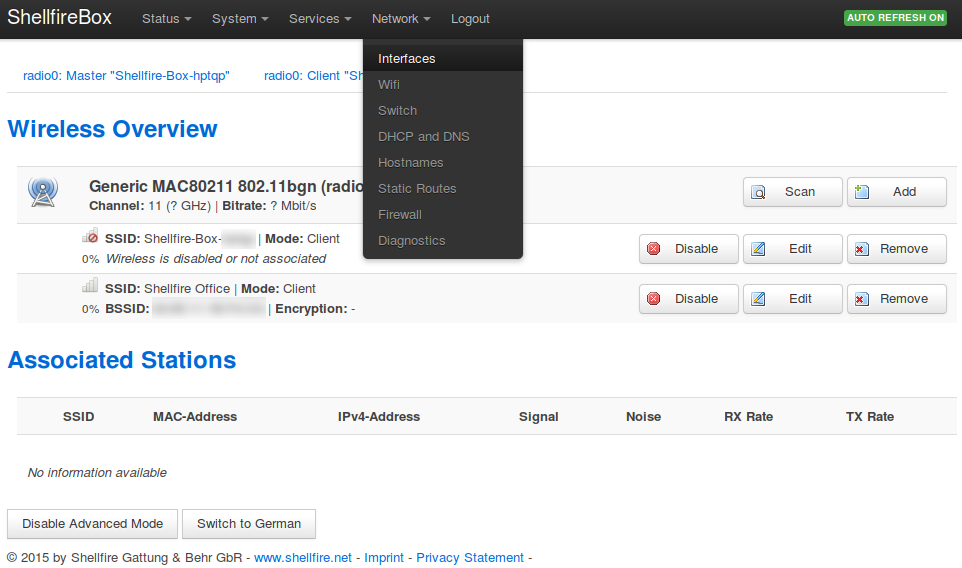This screenshot has height=568, width=962.
Task: Select Hostnames from Network menu
Action: 443,163
